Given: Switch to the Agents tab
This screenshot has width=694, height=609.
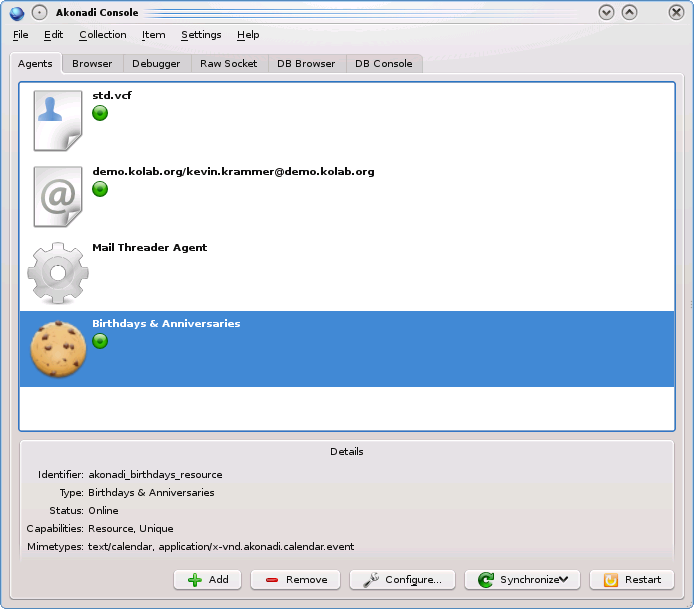Looking at the screenshot, I should coord(35,64).
